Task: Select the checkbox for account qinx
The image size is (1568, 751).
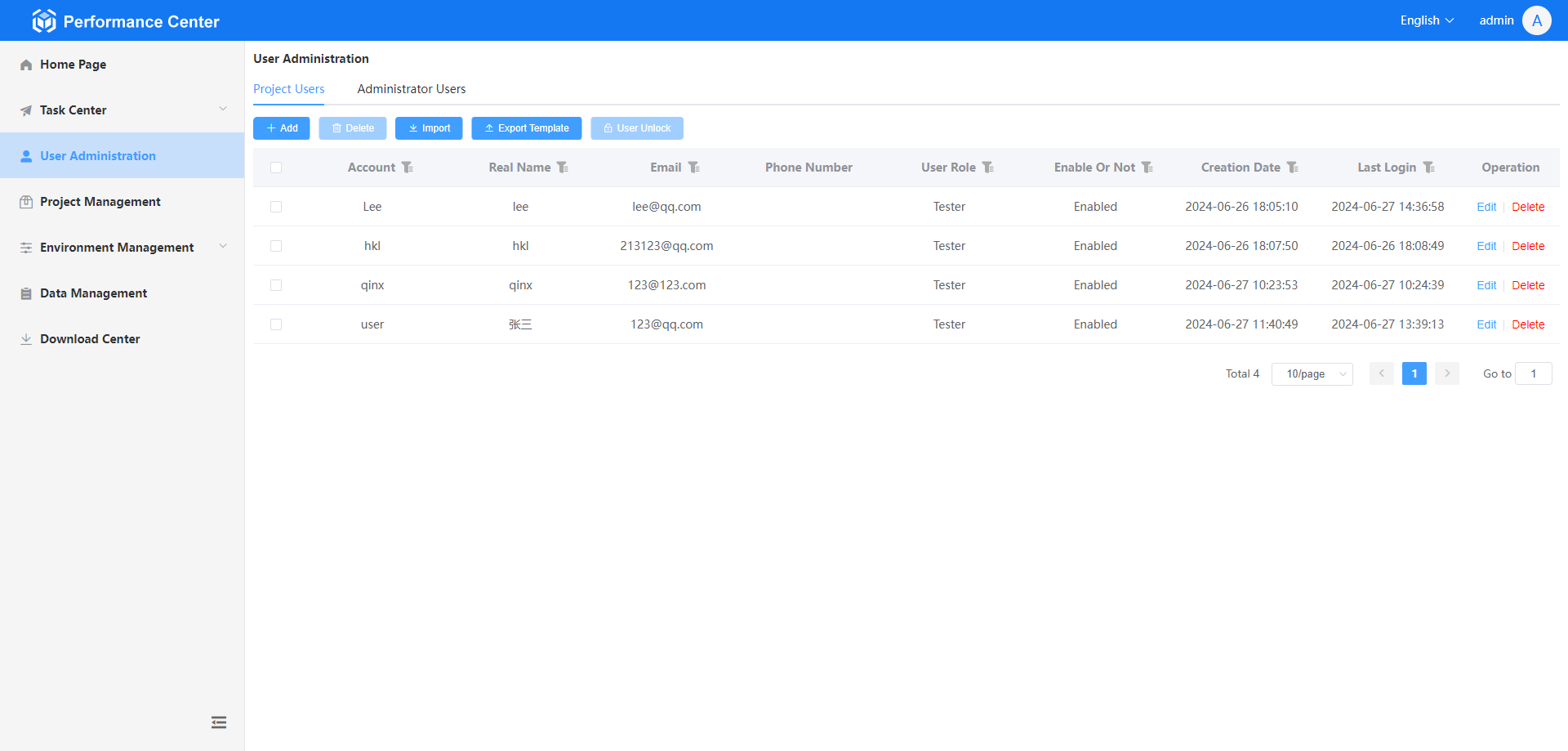Action: click(276, 285)
